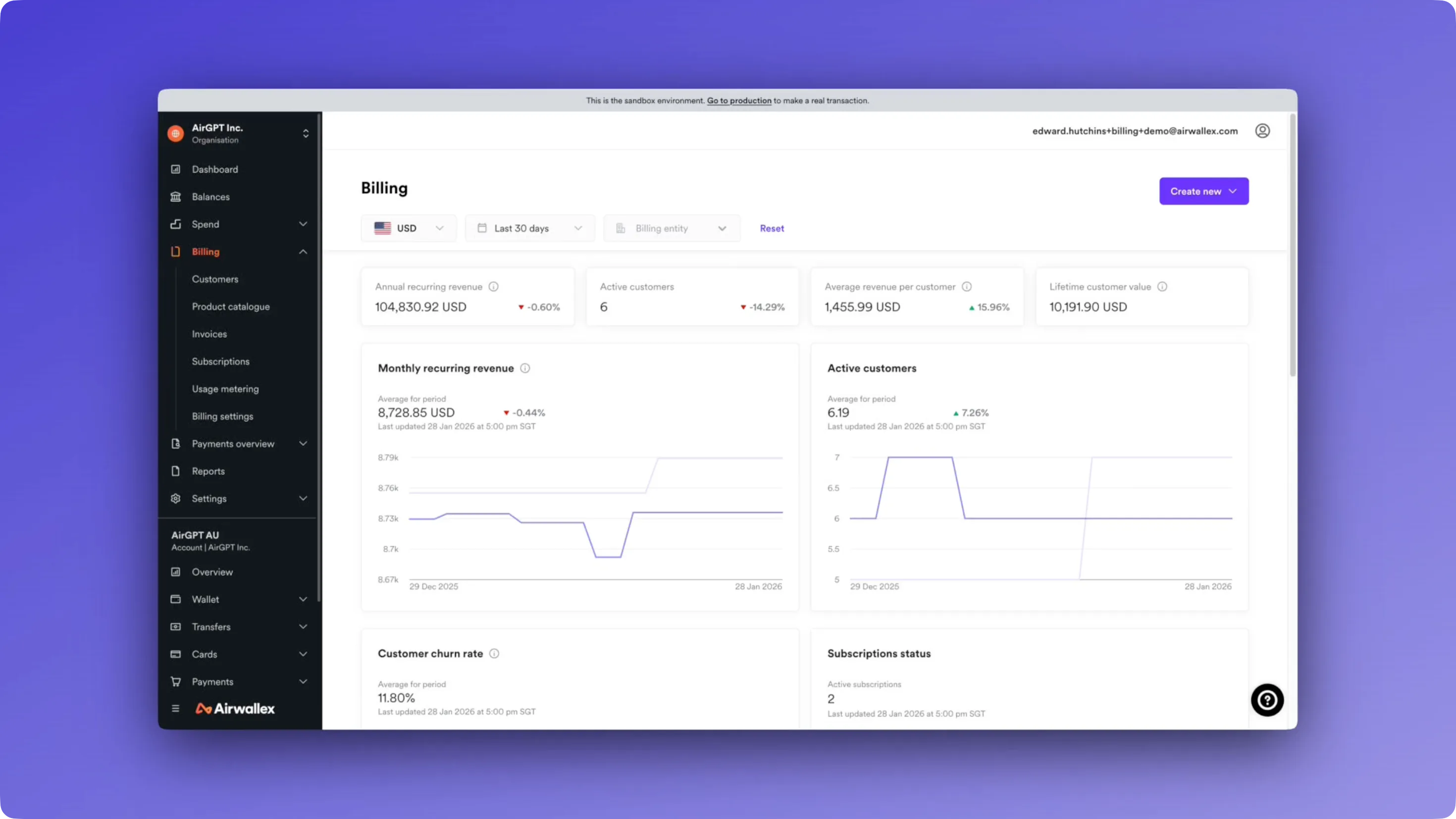Click the hamburger menu icon beside Airwallex logo
The height and width of the screenshot is (819, 1456).
coord(175,708)
